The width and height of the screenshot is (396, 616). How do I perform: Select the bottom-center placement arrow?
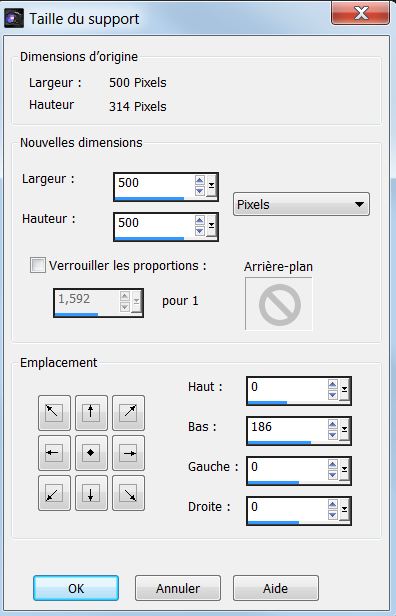coord(91,493)
